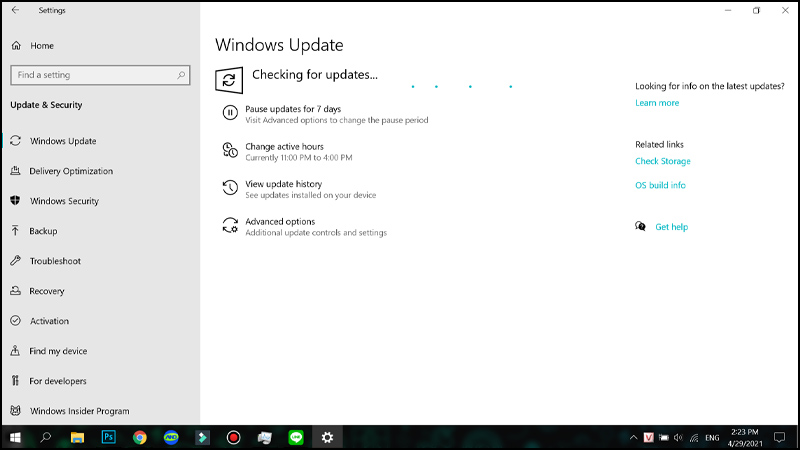Open the Check Storage link
Viewport: 800px width, 450px height.
point(663,161)
